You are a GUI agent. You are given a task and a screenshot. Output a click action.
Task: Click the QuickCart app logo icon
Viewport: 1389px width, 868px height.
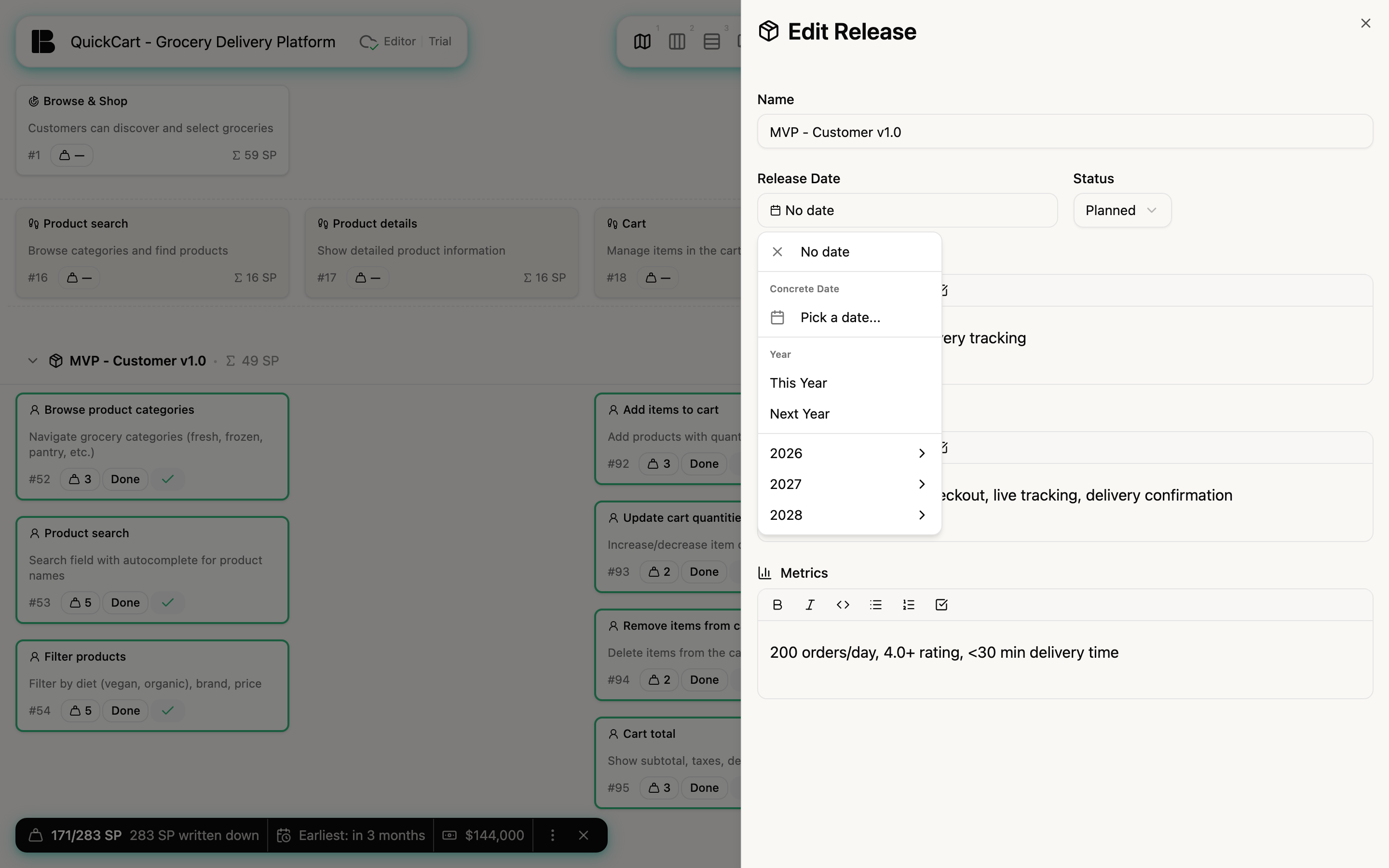click(x=42, y=41)
